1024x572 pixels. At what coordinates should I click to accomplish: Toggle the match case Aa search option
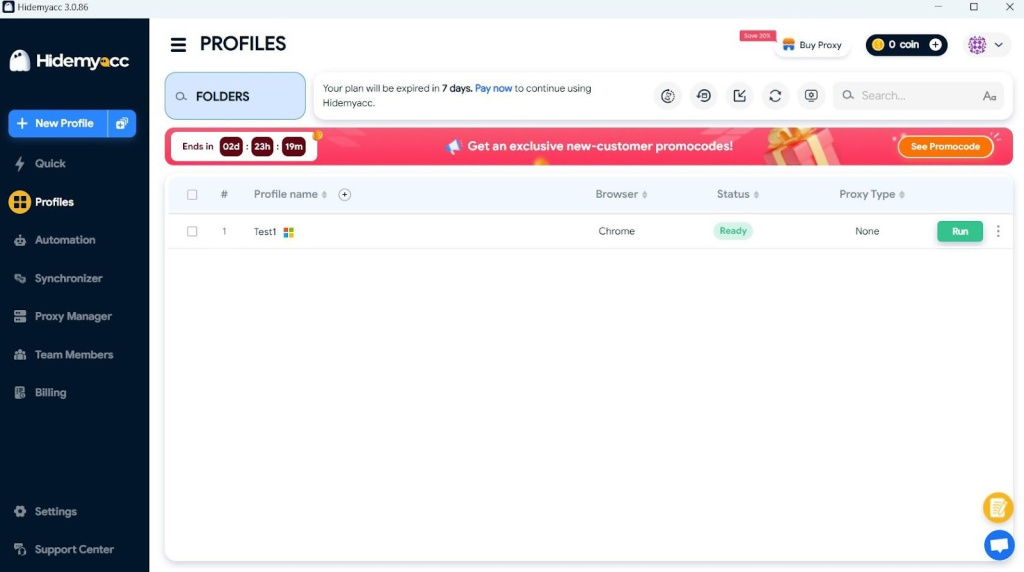tap(989, 96)
